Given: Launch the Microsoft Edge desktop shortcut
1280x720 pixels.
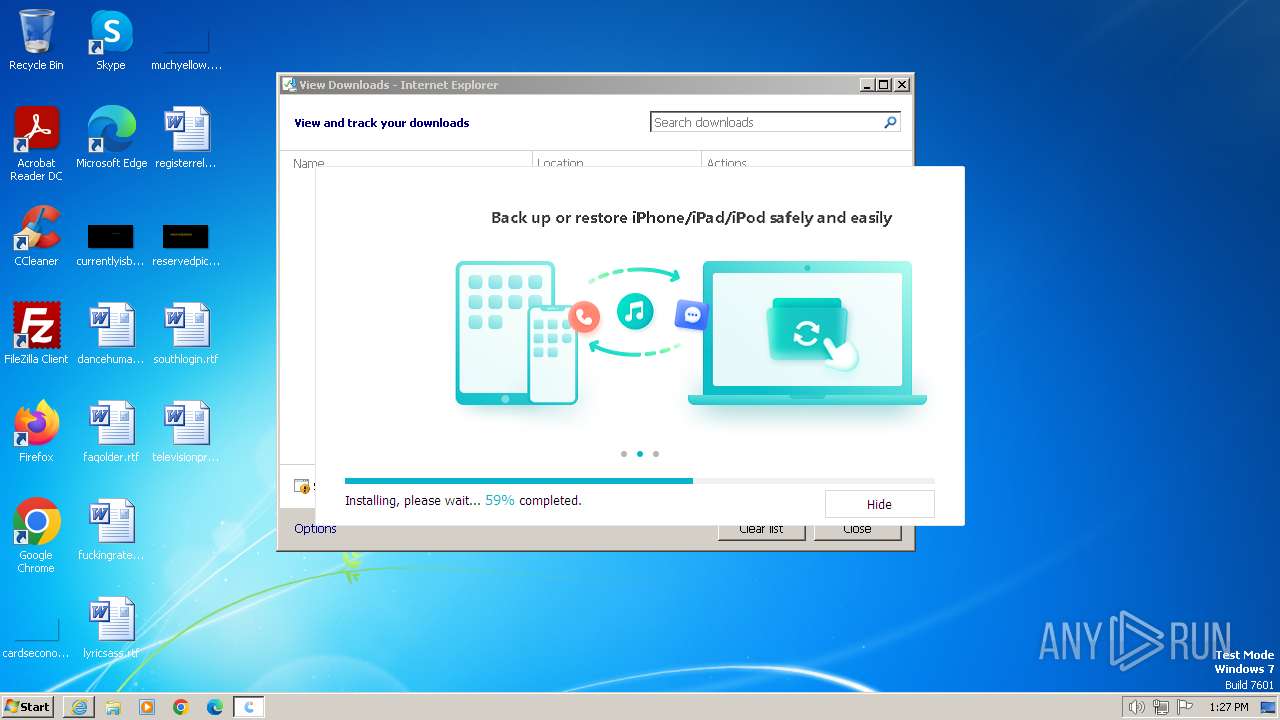Looking at the screenshot, I should 111,137.
